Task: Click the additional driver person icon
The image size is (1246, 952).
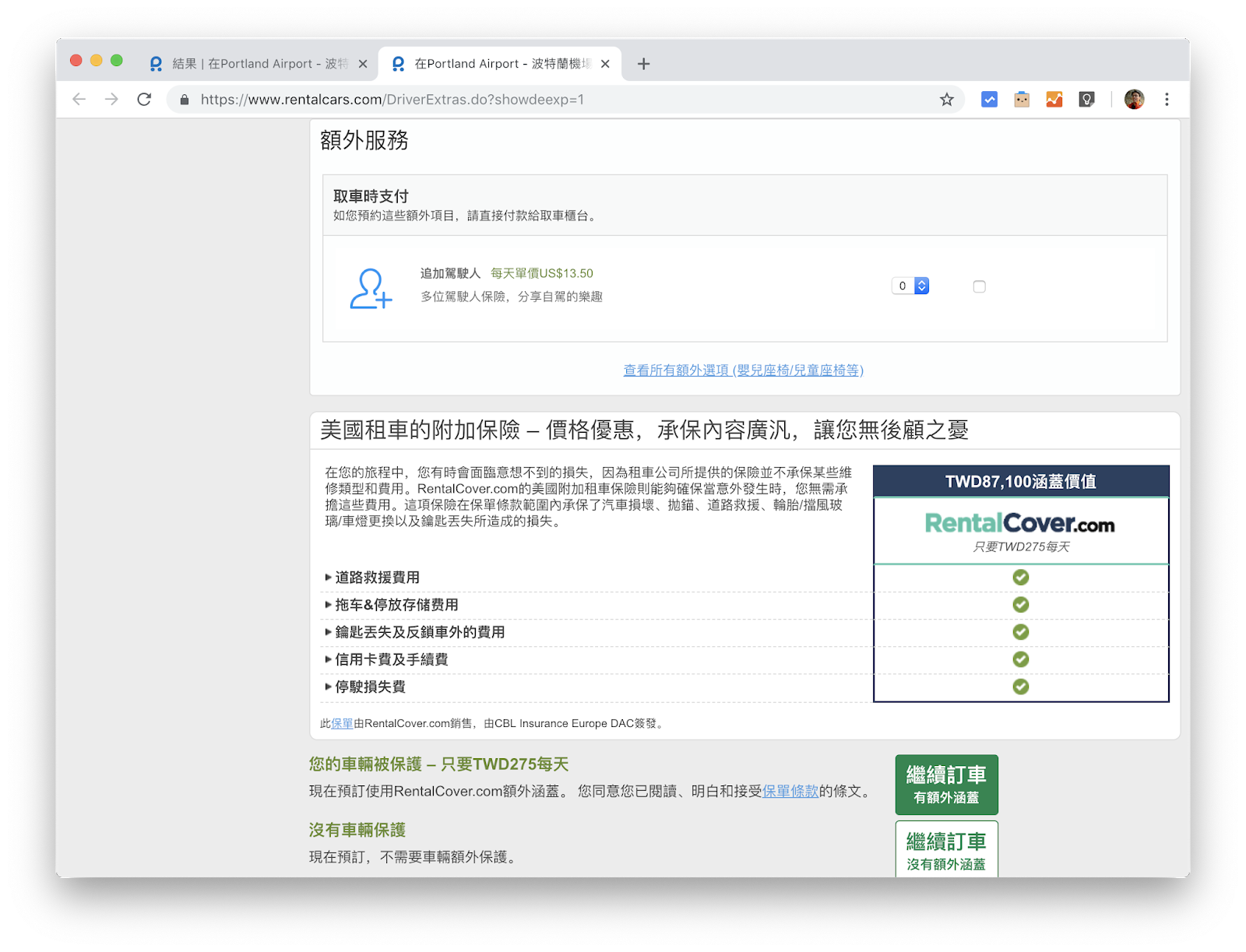Action: click(x=371, y=289)
